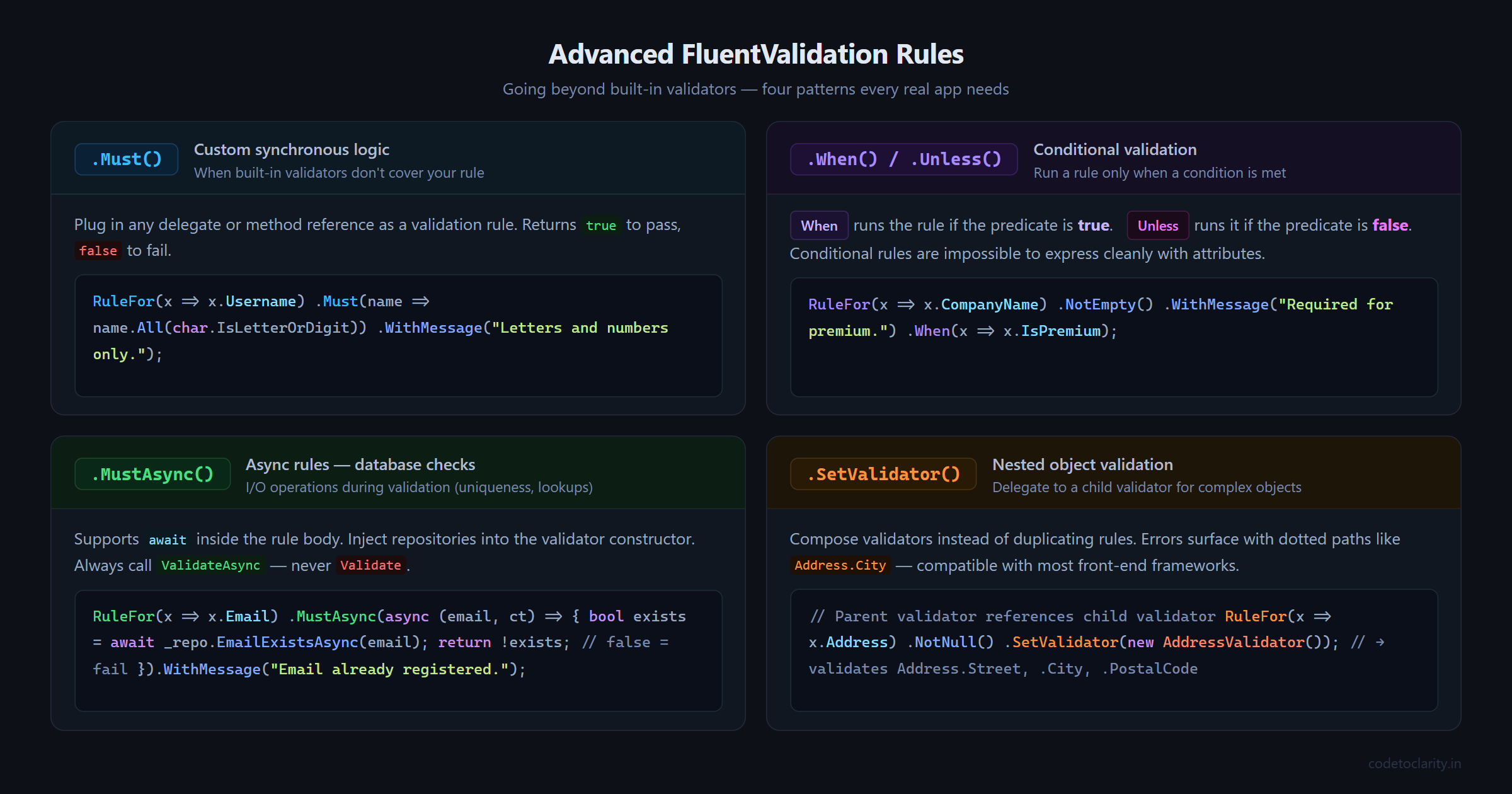Toggle the ValidateAsync code chip
This screenshot has width=1512, height=794.
point(210,565)
